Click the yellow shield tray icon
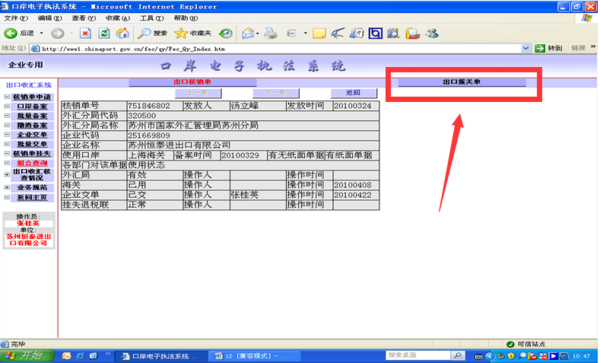The width and height of the screenshot is (600, 363). point(511,356)
